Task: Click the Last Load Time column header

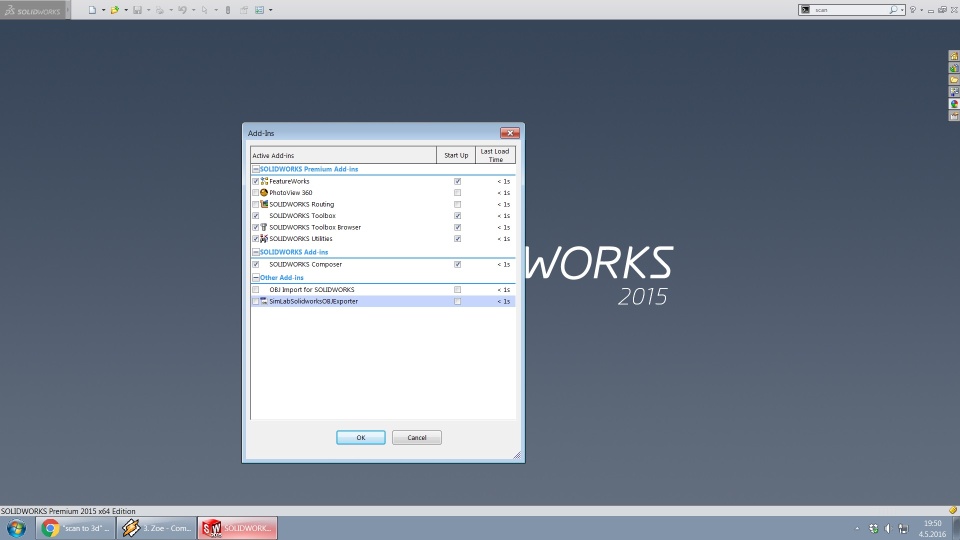Action: [495, 155]
